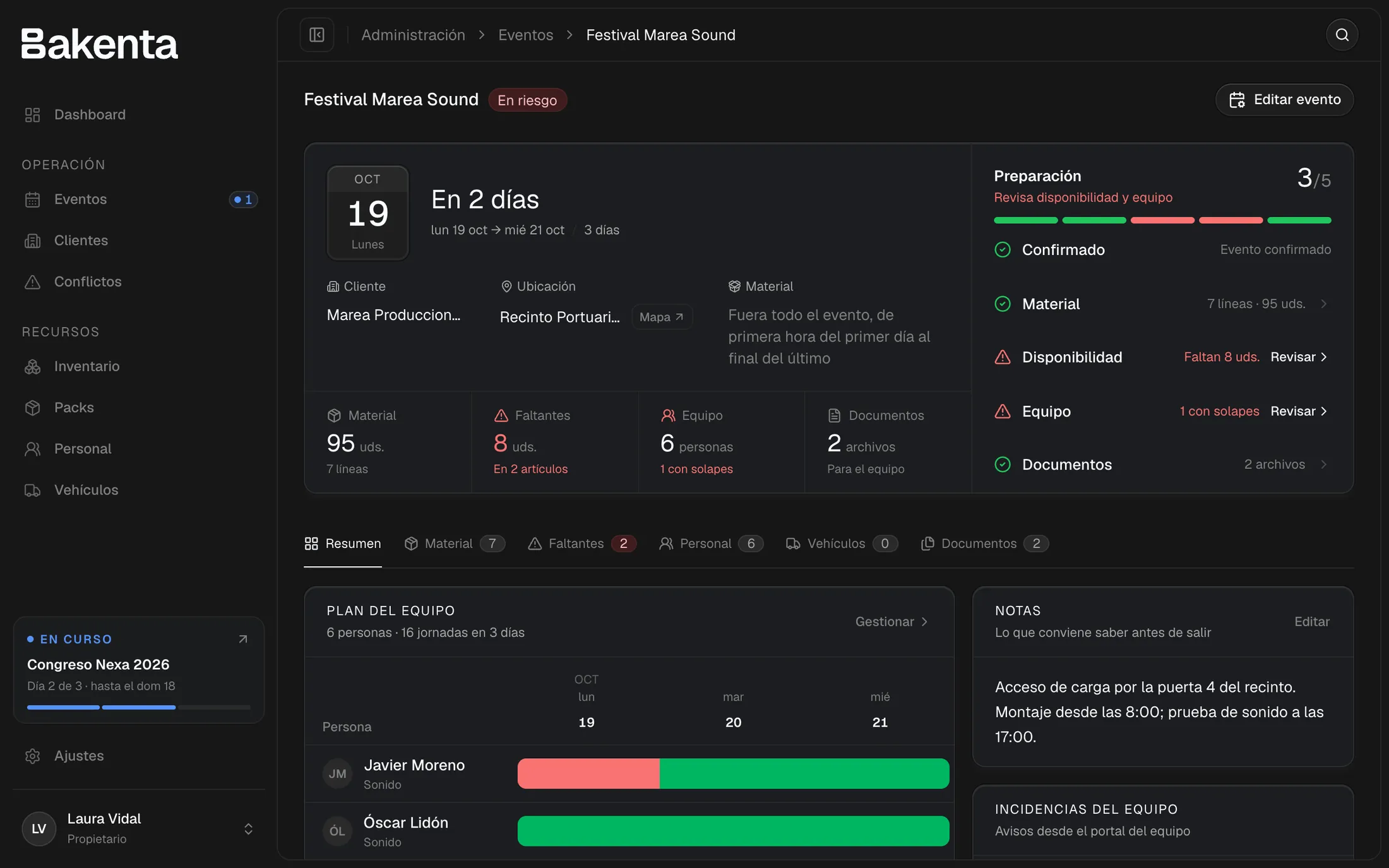Viewport: 1389px width, 868px height.
Task: Open the Mapa location link
Action: pyautogui.click(x=662, y=317)
